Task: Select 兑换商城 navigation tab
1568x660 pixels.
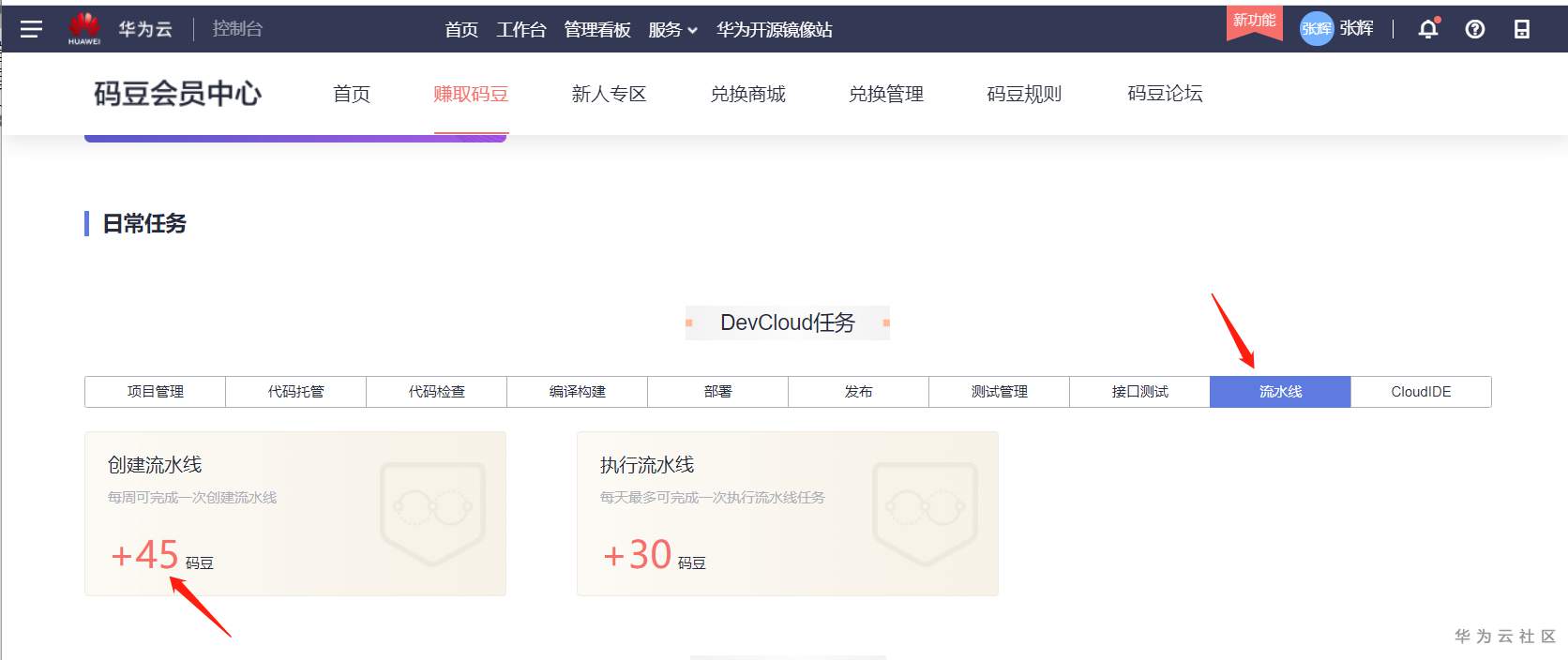Action: coord(747,94)
